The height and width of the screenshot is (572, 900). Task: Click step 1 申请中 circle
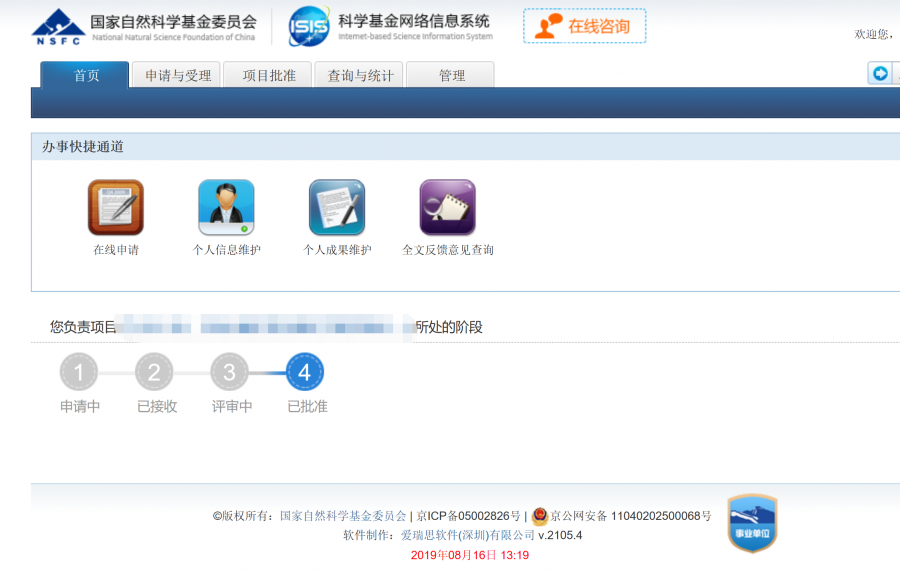click(x=79, y=374)
